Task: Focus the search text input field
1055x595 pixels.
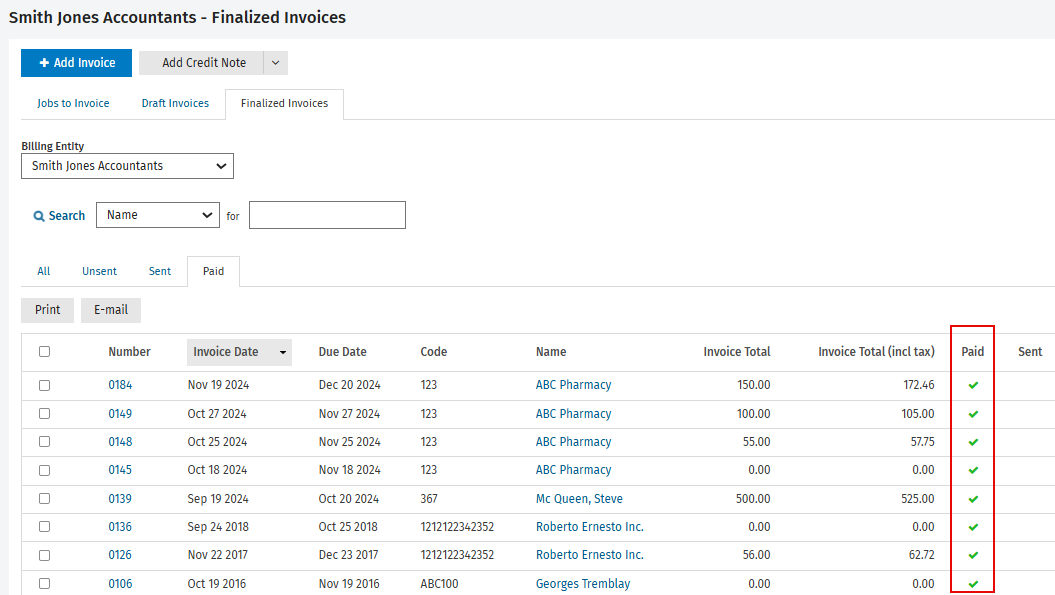Action: tap(327, 215)
